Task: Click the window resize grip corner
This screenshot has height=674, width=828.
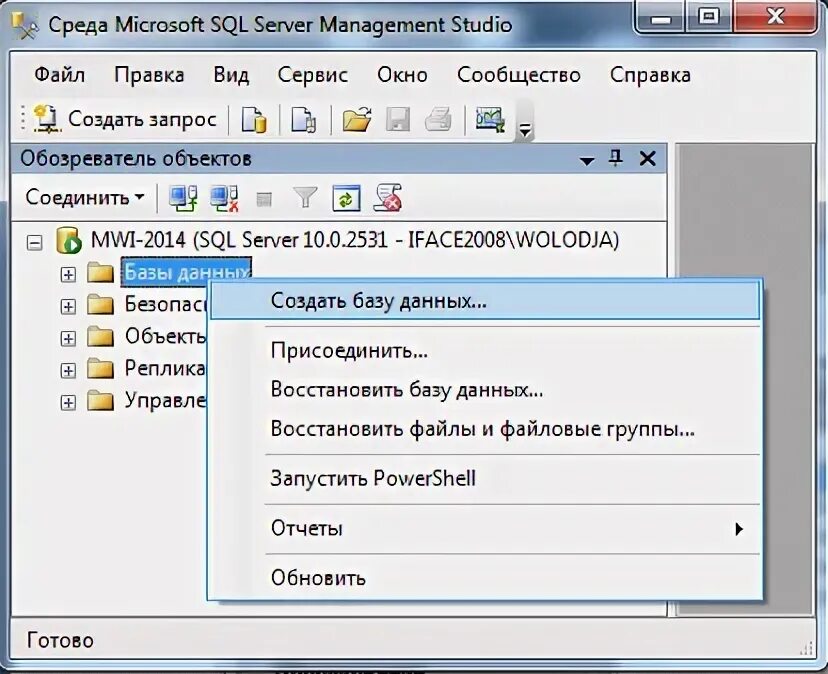Action: 807,648
